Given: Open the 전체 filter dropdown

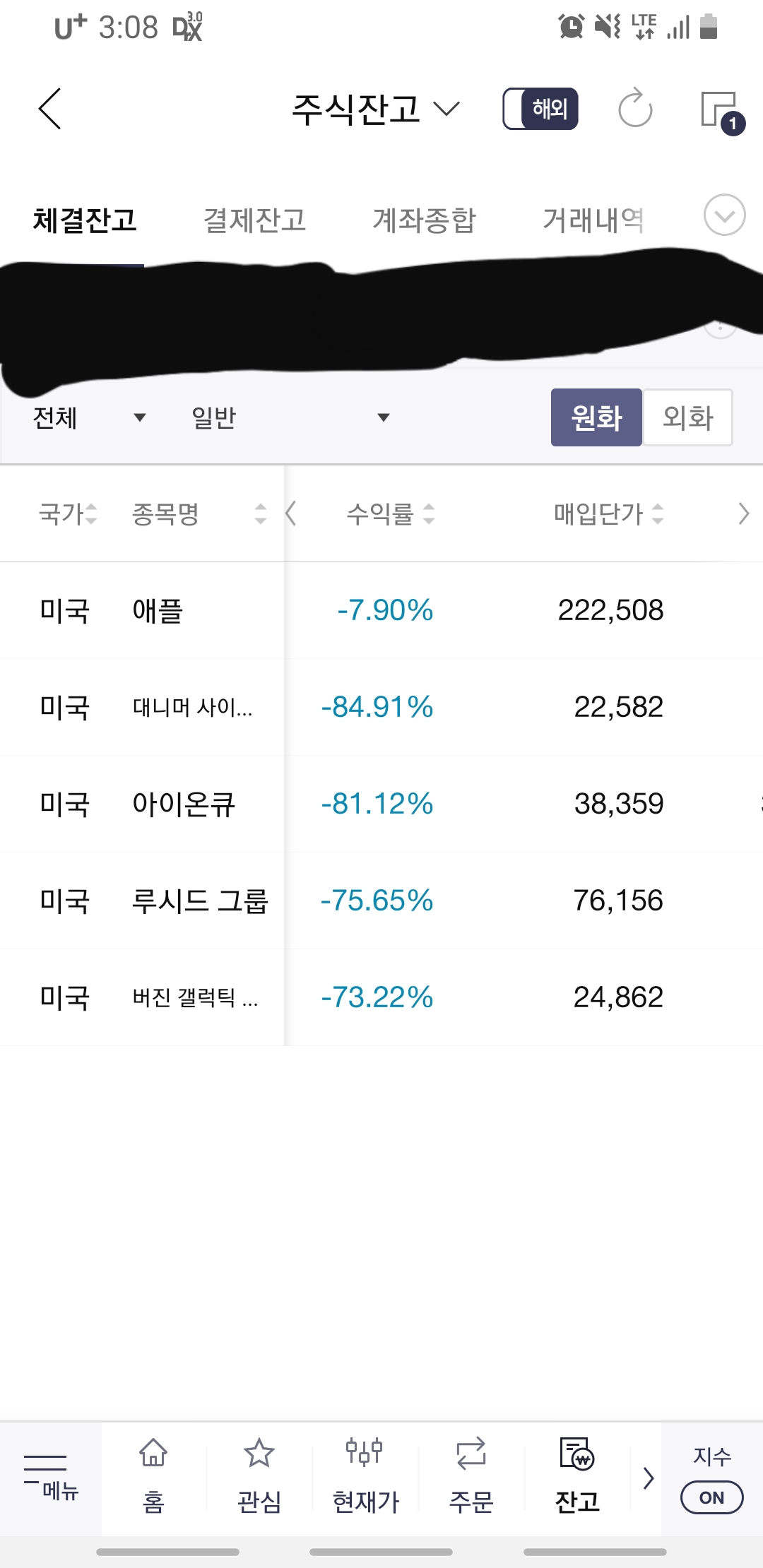Looking at the screenshot, I should pos(89,417).
